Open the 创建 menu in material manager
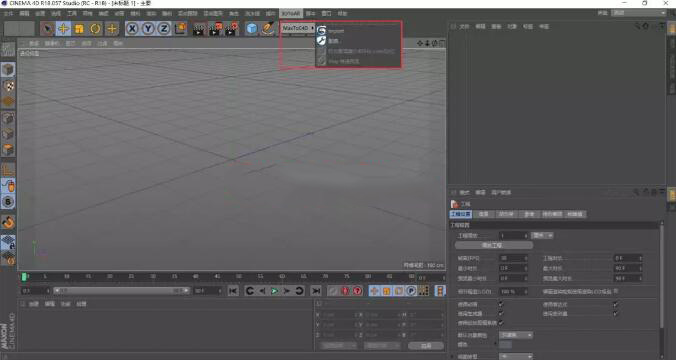This screenshot has height=360, width=676. [34, 304]
